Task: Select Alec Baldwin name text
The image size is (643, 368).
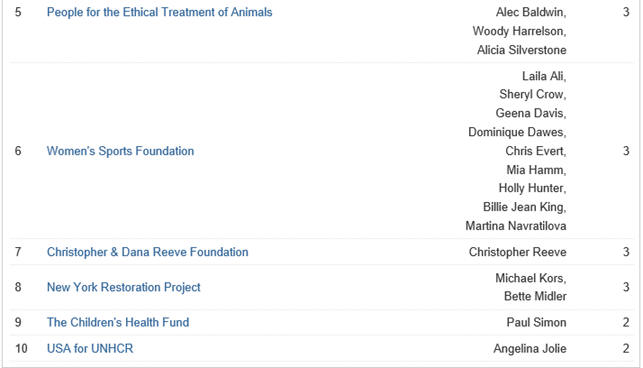Action: 529,12
